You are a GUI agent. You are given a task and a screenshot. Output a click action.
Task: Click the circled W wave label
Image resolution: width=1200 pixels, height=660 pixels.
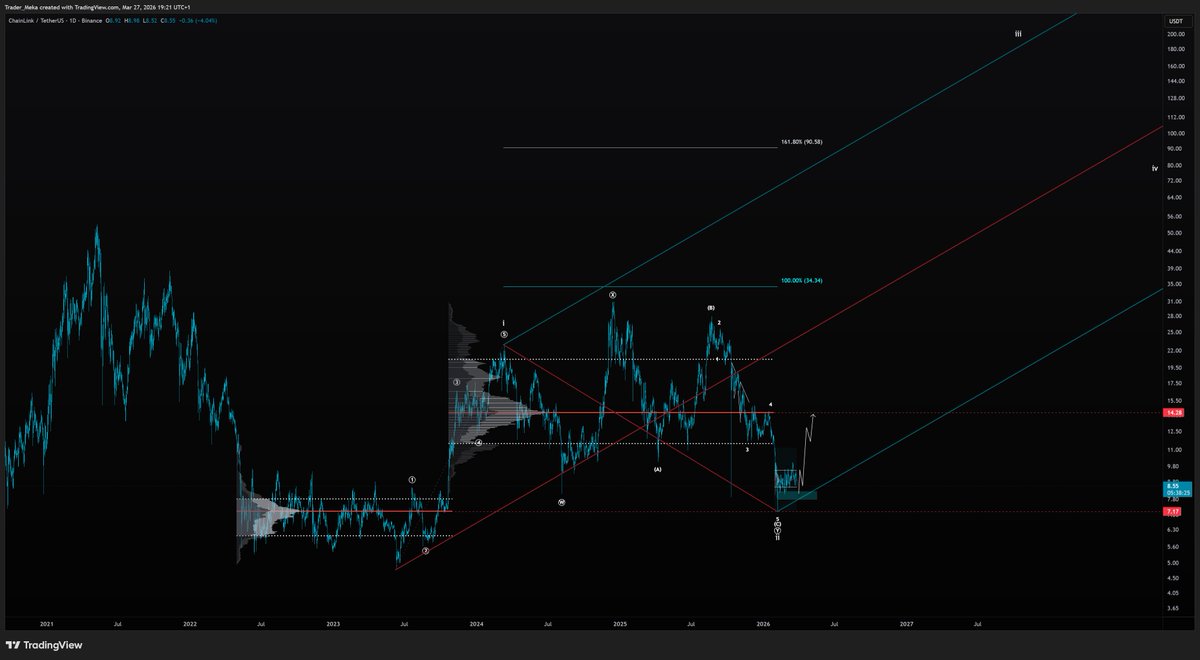click(562, 502)
